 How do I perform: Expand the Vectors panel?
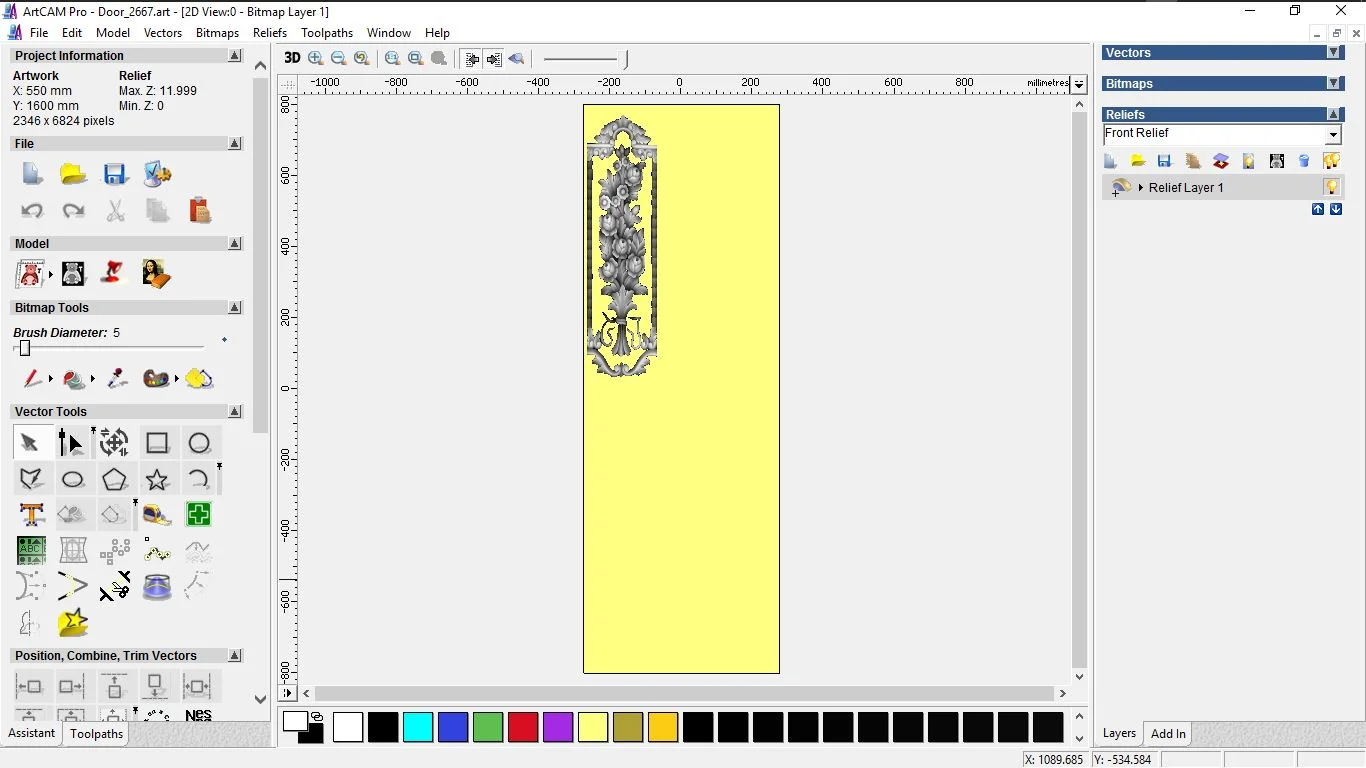pos(1333,53)
